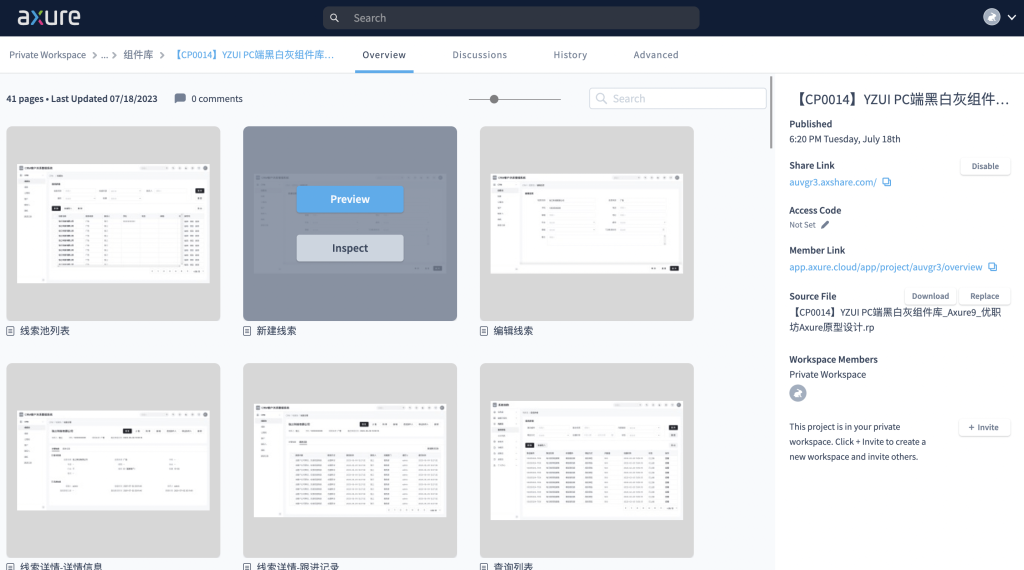The image size is (1024, 570).
Task: Edit access code with pencil icon
Action: [825, 225]
